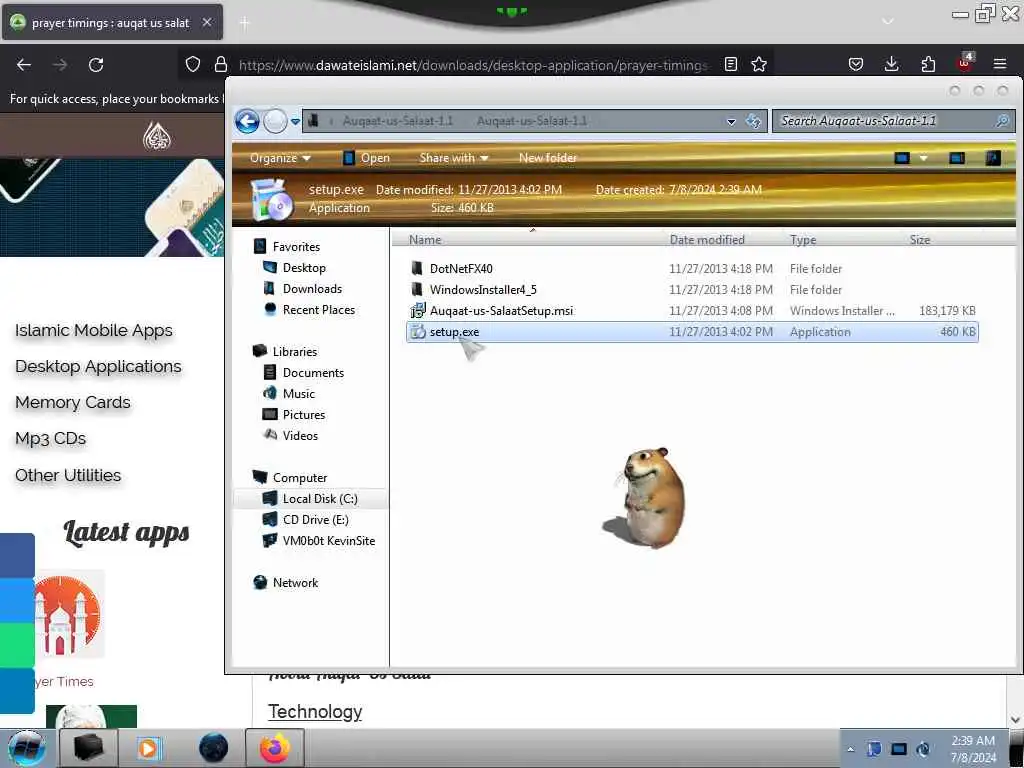This screenshot has width=1024, height=768.
Task: Click Mp3 CDs link
Action: (x=51, y=438)
